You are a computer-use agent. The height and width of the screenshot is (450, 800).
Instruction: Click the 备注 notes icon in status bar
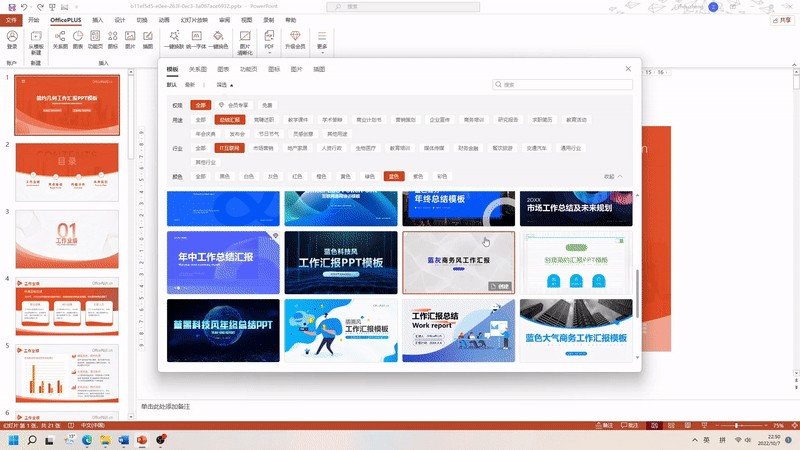coord(604,425)
